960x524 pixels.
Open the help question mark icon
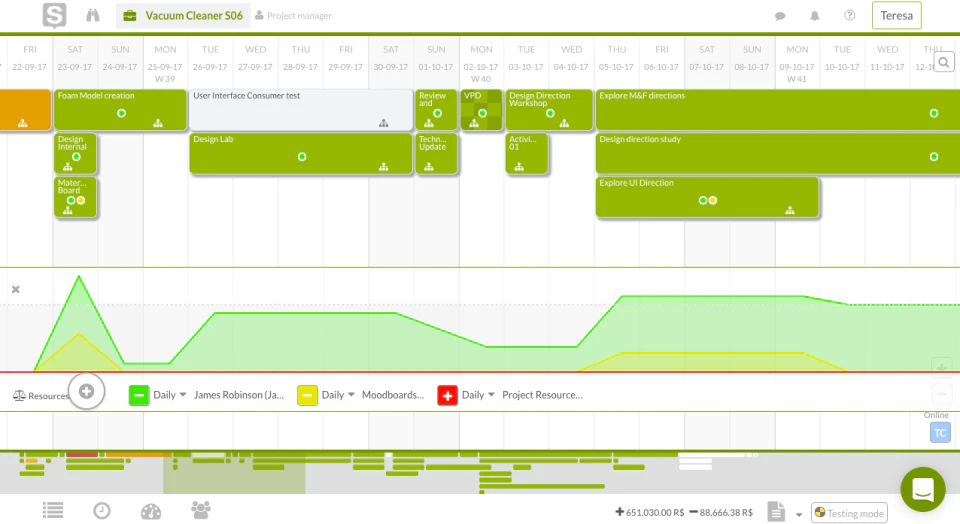point(850,15)
